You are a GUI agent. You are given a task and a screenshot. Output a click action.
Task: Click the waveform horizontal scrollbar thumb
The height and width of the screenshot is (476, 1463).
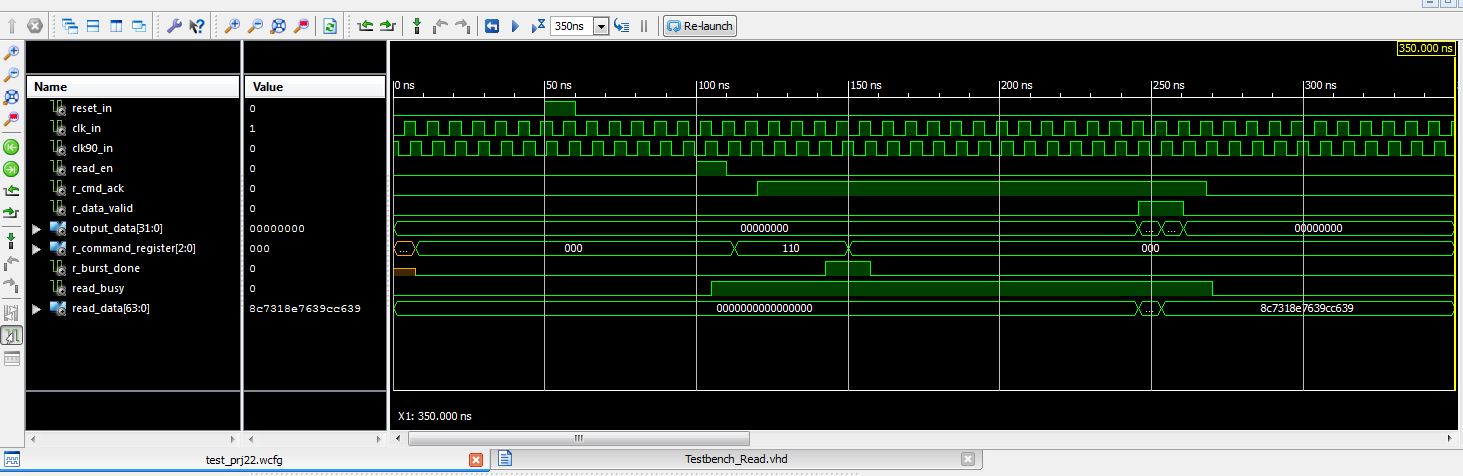[579, 438]
